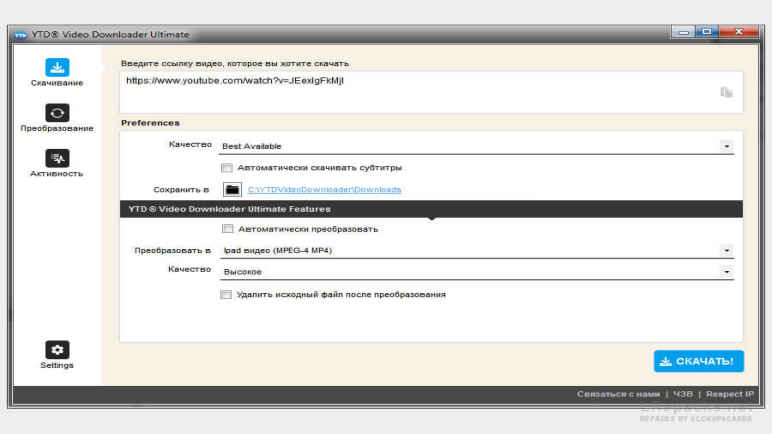
Task: Click Связаться с нами footer link
Action: coord(618,395)
